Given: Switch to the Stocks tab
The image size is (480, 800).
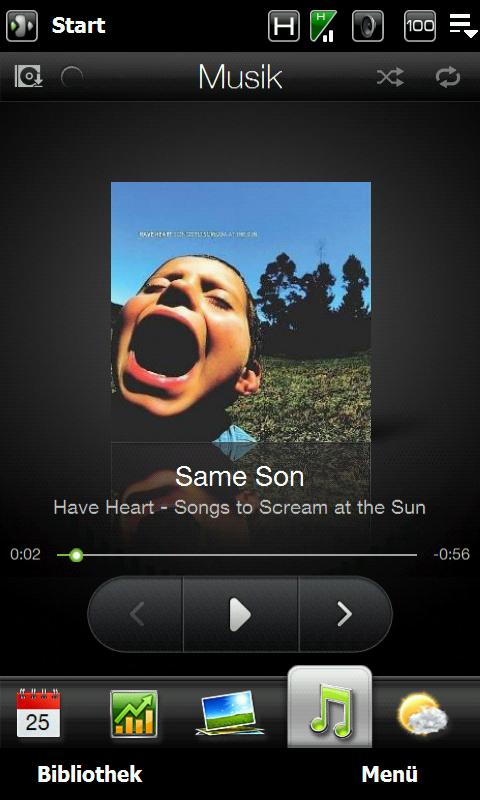Looking at the screenshot, I should (x=134, y=713).
